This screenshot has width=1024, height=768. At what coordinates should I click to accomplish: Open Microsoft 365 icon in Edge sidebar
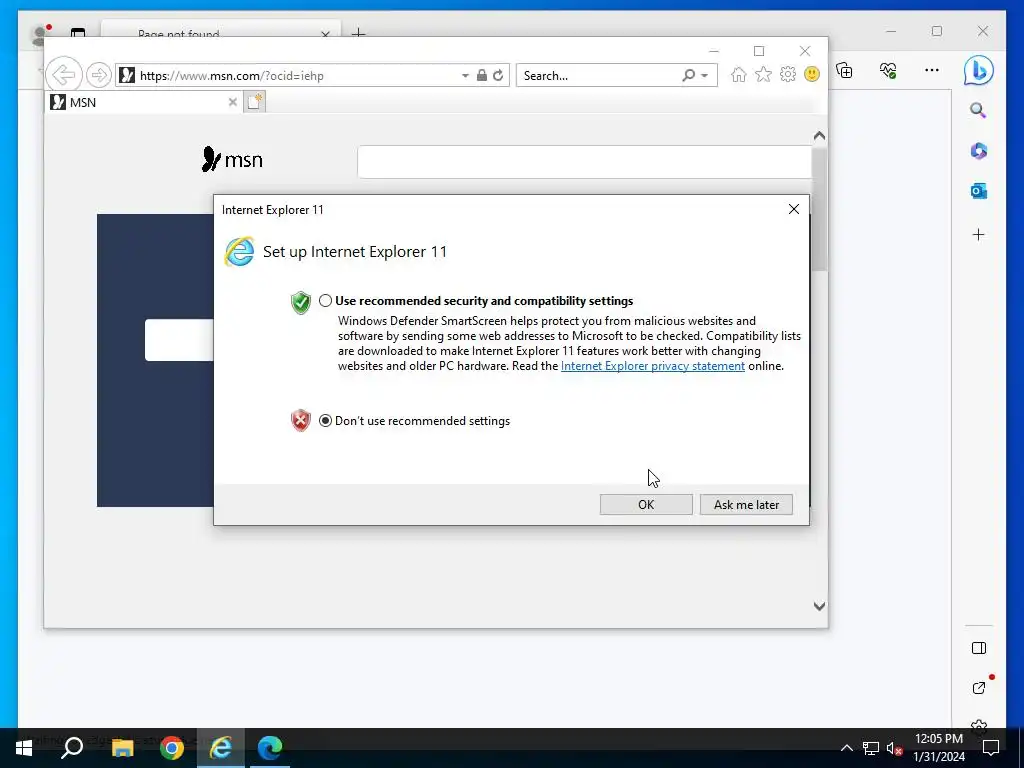point(978,151)
